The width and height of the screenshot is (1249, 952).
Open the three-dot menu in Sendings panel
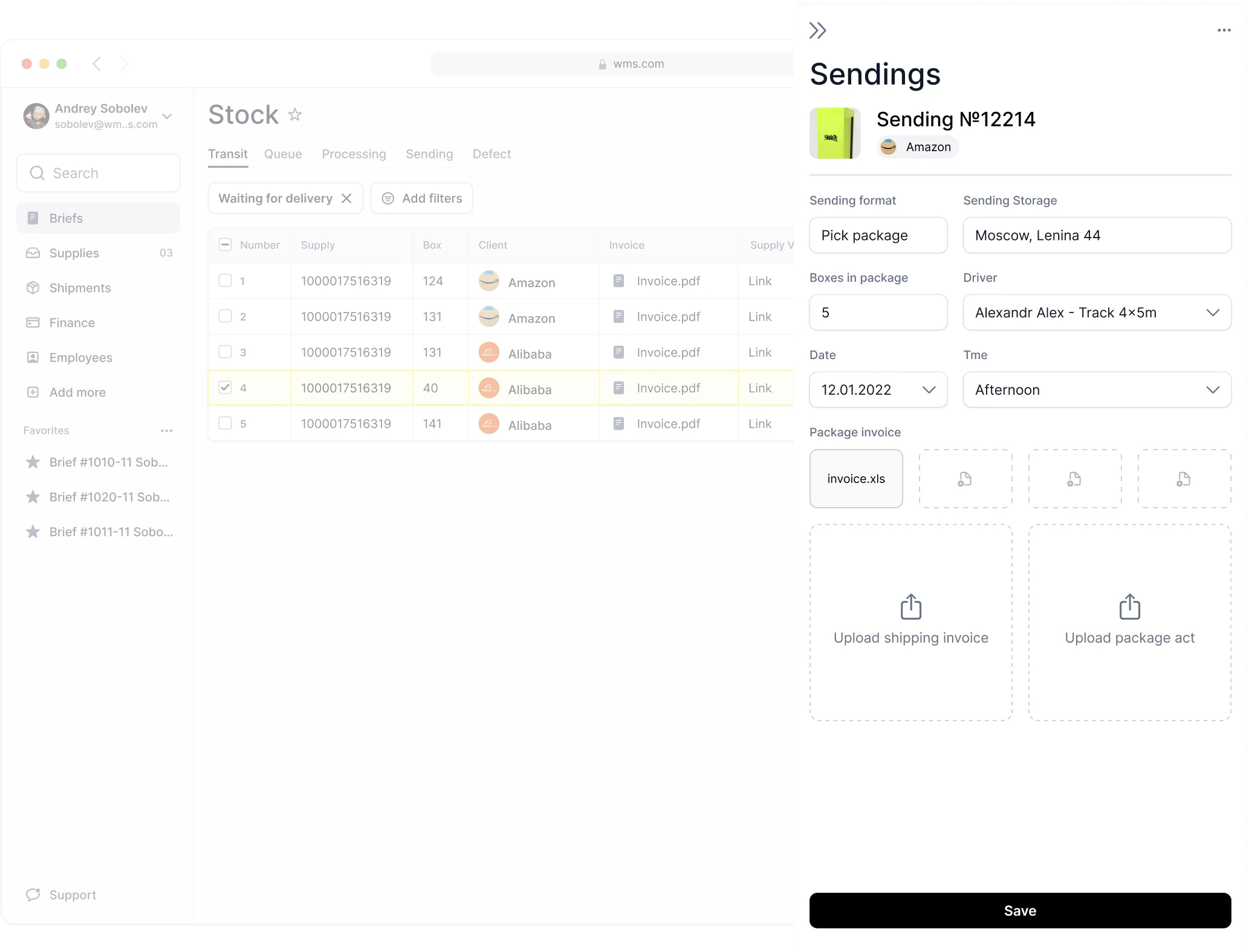coord(1224,30)
